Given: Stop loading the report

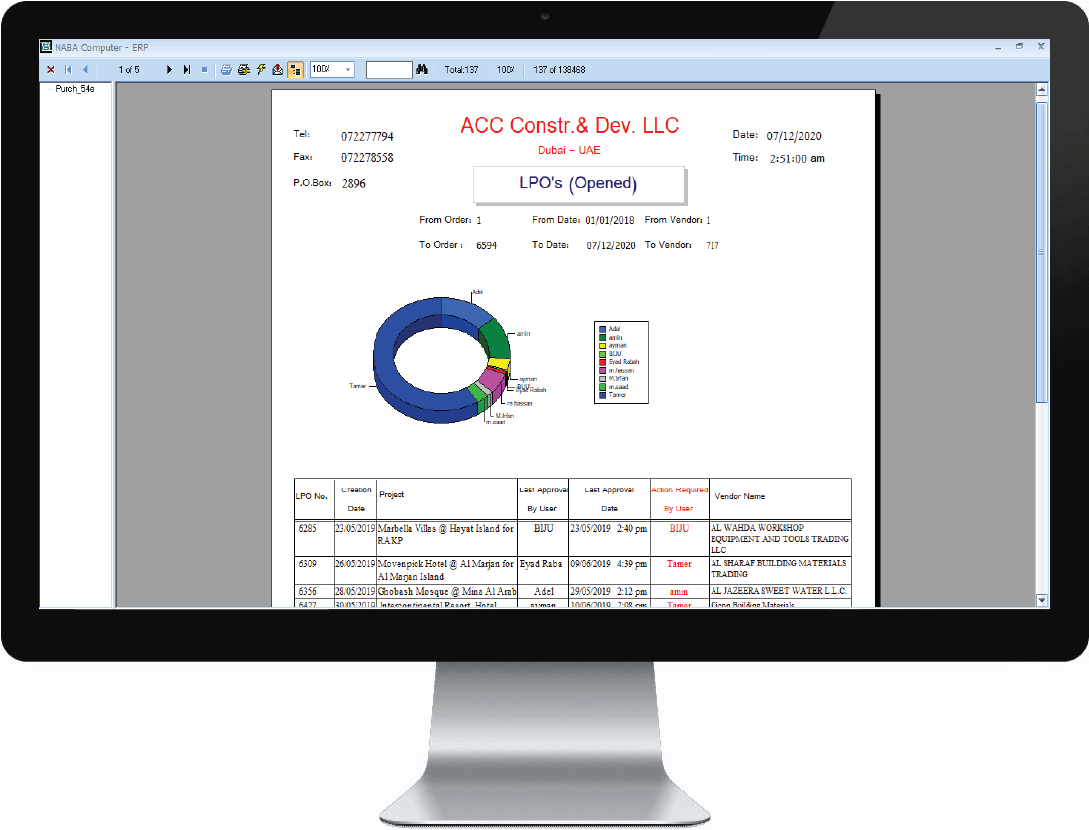Looking at the screenshot, I should [x=204, y=69].
